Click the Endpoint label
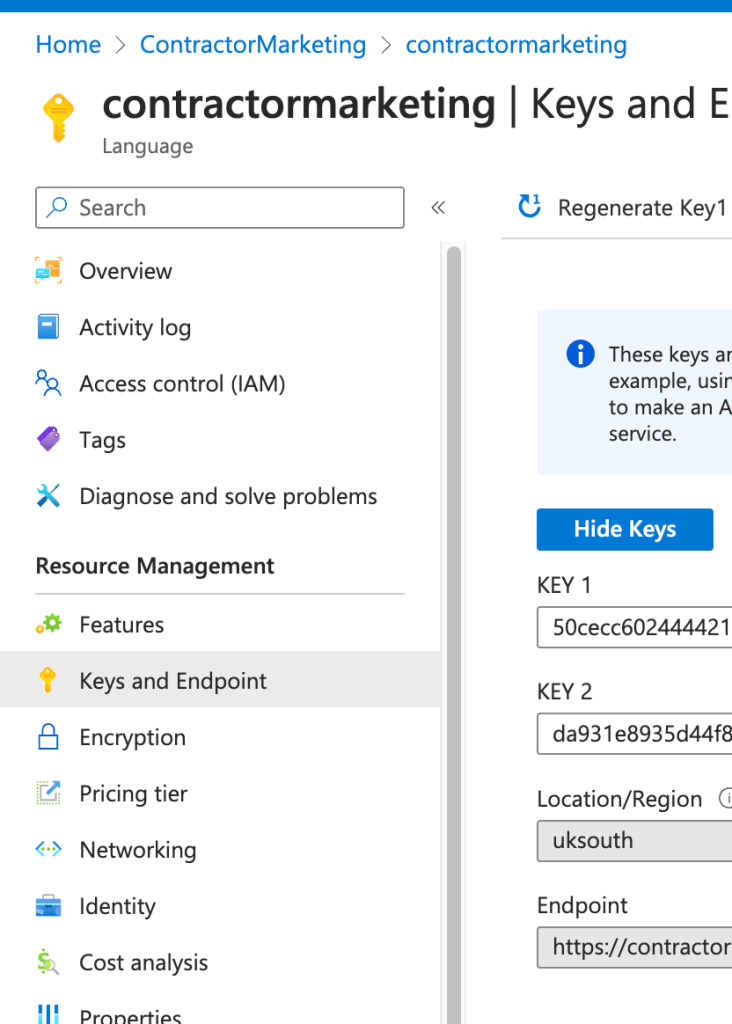 pyautogui.click(x=582, y=905)
